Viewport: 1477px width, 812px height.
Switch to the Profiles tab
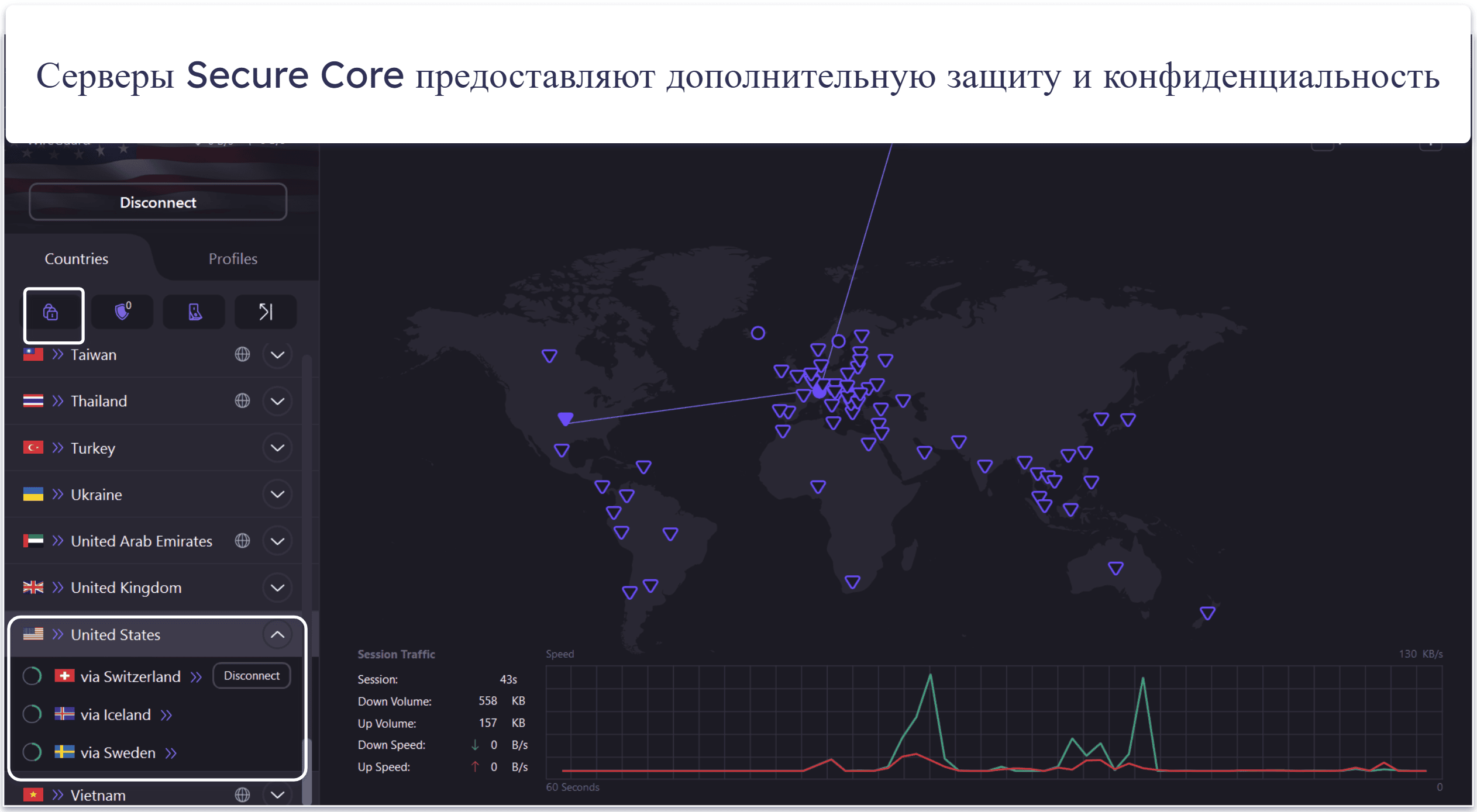(233, 258)
